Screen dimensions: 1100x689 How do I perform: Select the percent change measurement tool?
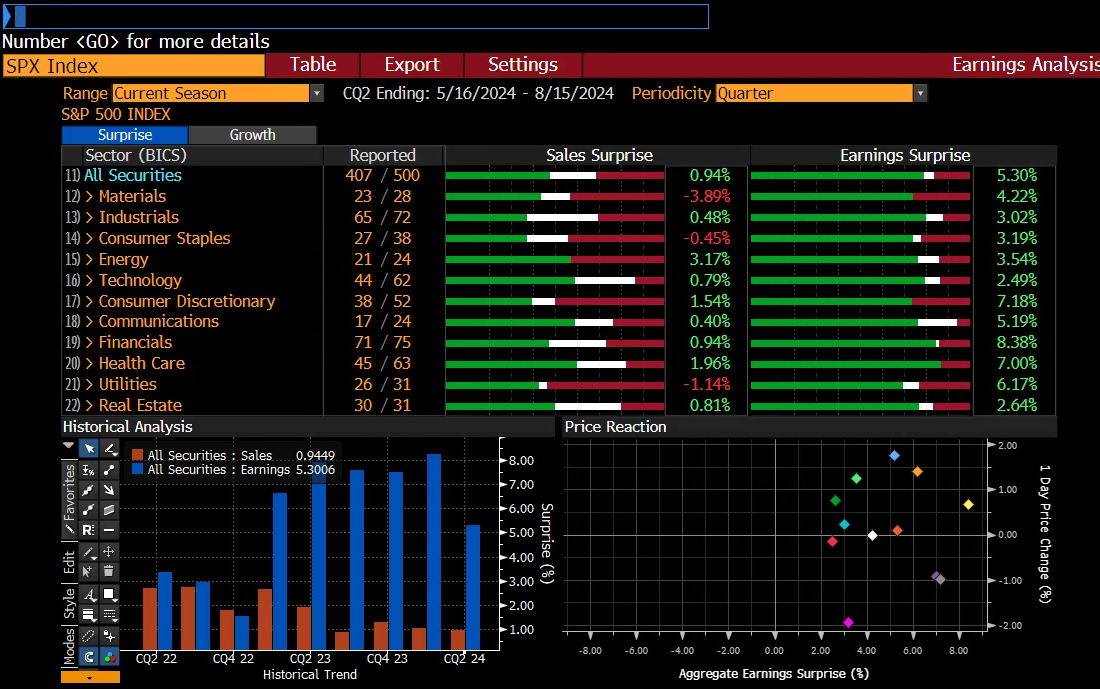(88, 469)
